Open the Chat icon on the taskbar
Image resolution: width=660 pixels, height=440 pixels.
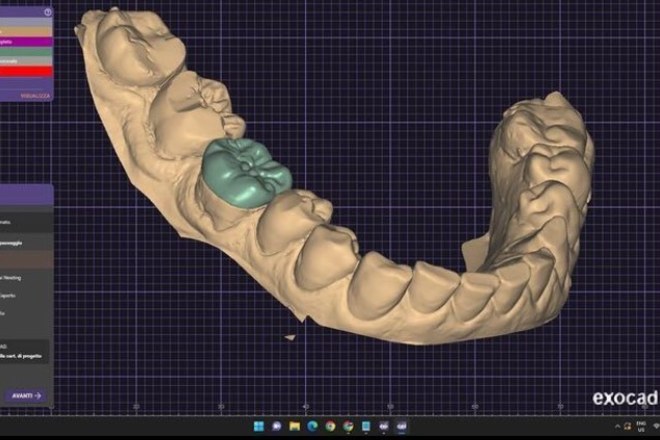point(277,427)
